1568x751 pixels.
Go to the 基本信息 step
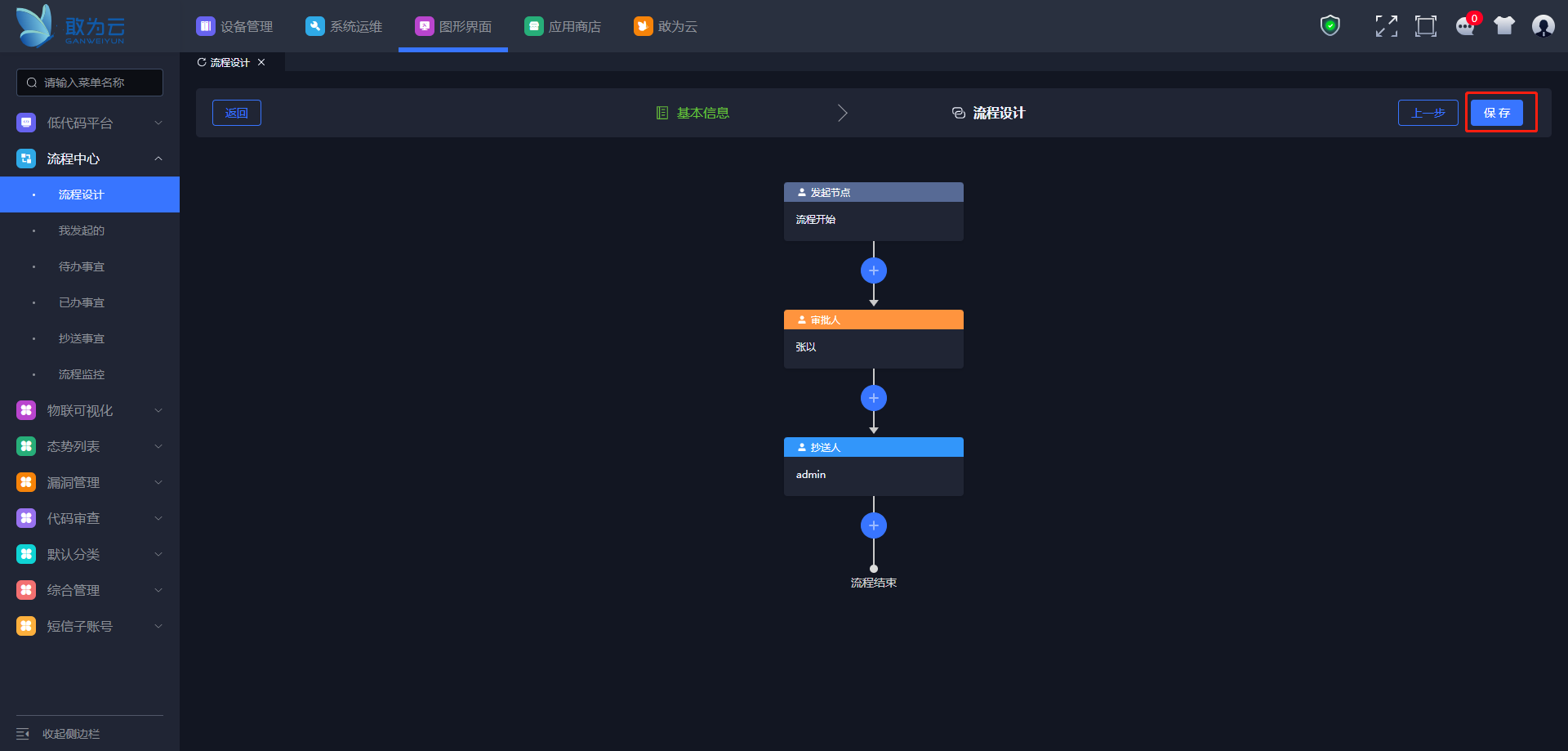click(x=703, y=113)
